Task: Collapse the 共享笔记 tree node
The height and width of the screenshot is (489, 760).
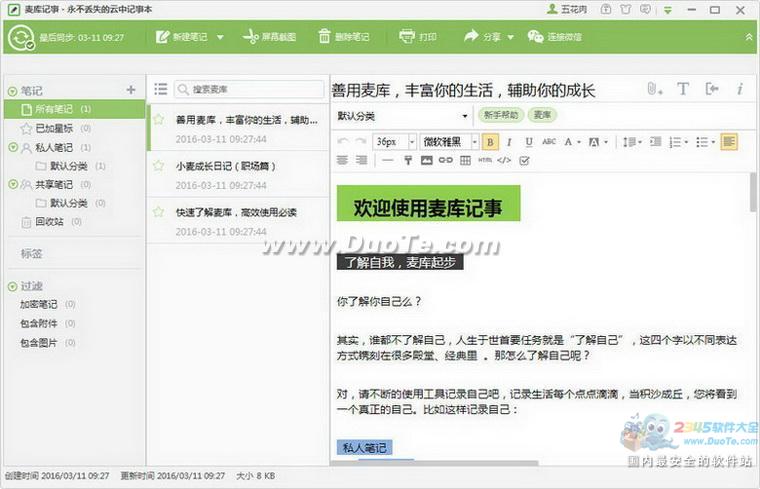Action: pyautogui.click(x=13, y=184)
